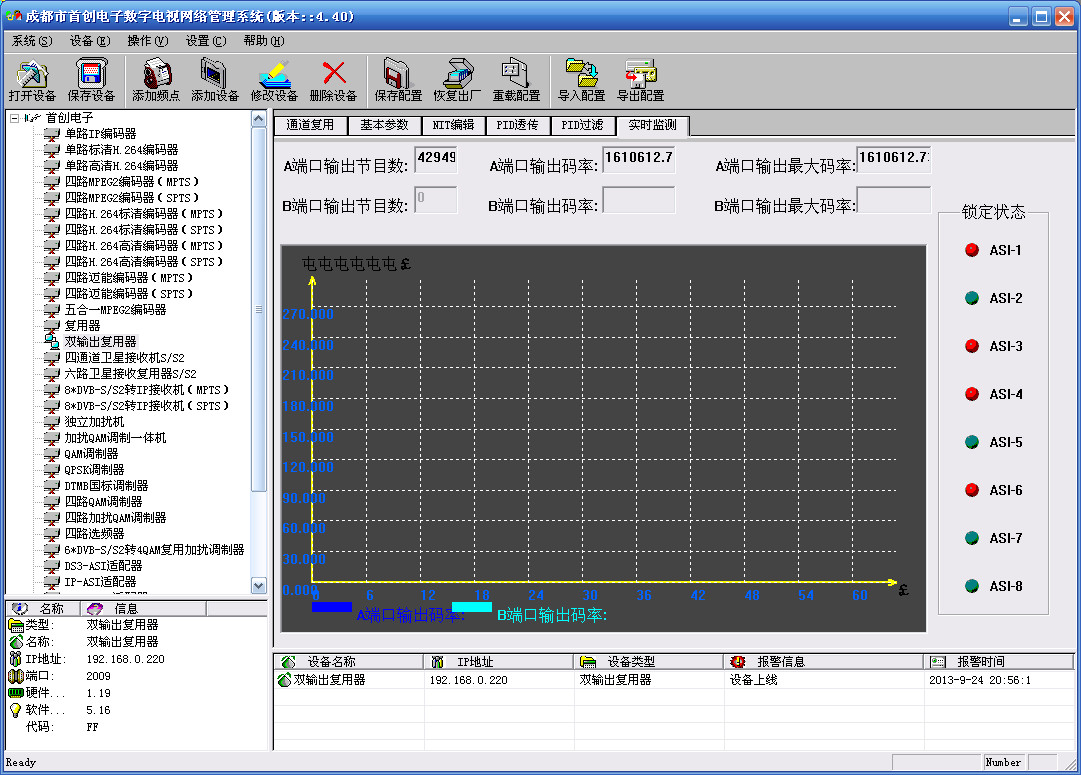Click the B端口输出码率 empty field

[x=638, y=199]
